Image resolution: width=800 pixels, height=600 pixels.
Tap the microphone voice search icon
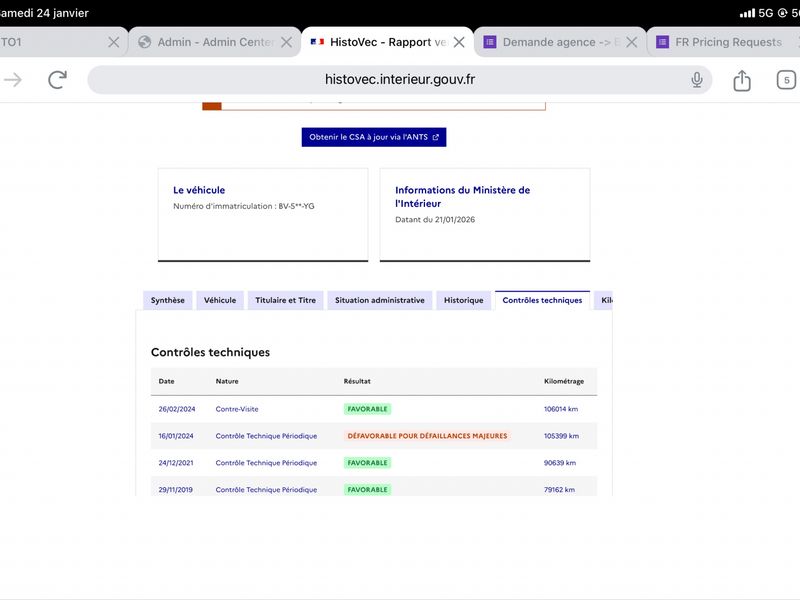coord(697,80)
